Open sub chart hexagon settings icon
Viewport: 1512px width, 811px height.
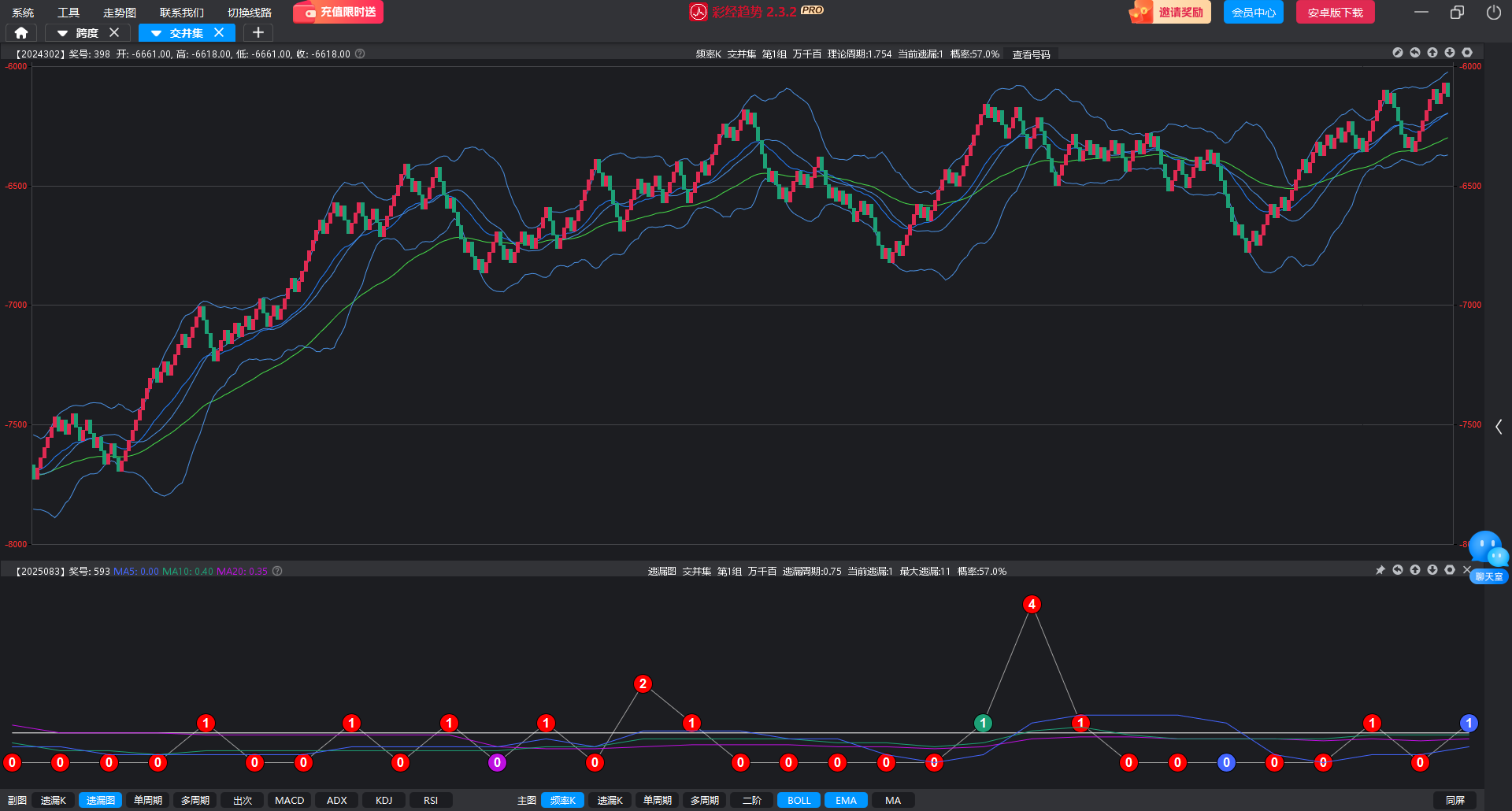tap(1450, 570)
